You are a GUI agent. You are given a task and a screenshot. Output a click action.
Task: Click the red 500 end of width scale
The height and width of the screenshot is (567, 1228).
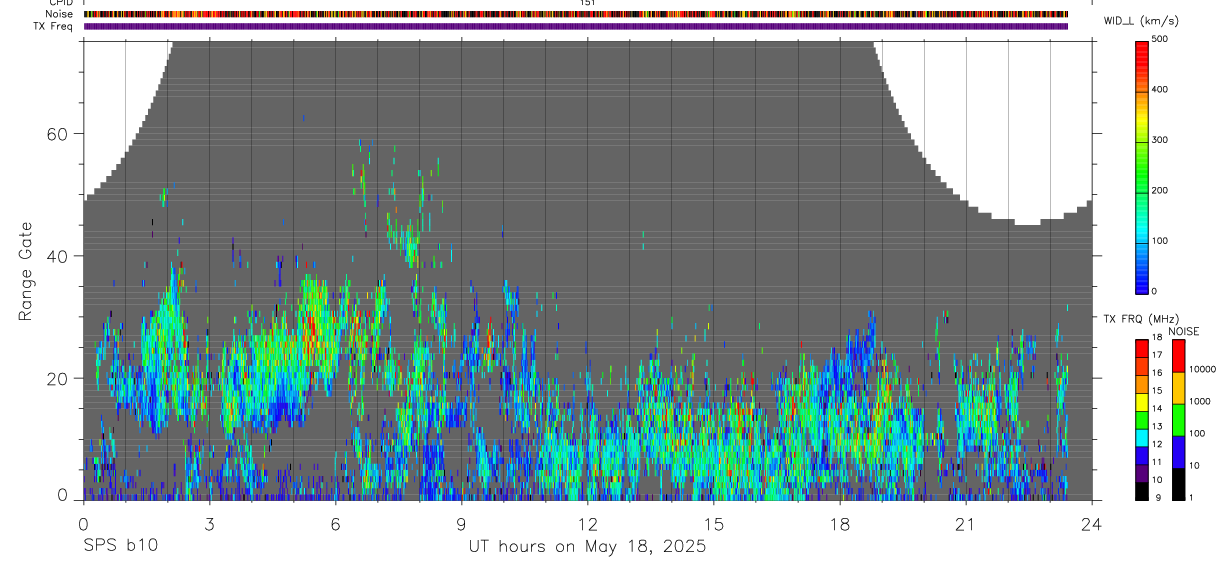[x=1142, y=44]
